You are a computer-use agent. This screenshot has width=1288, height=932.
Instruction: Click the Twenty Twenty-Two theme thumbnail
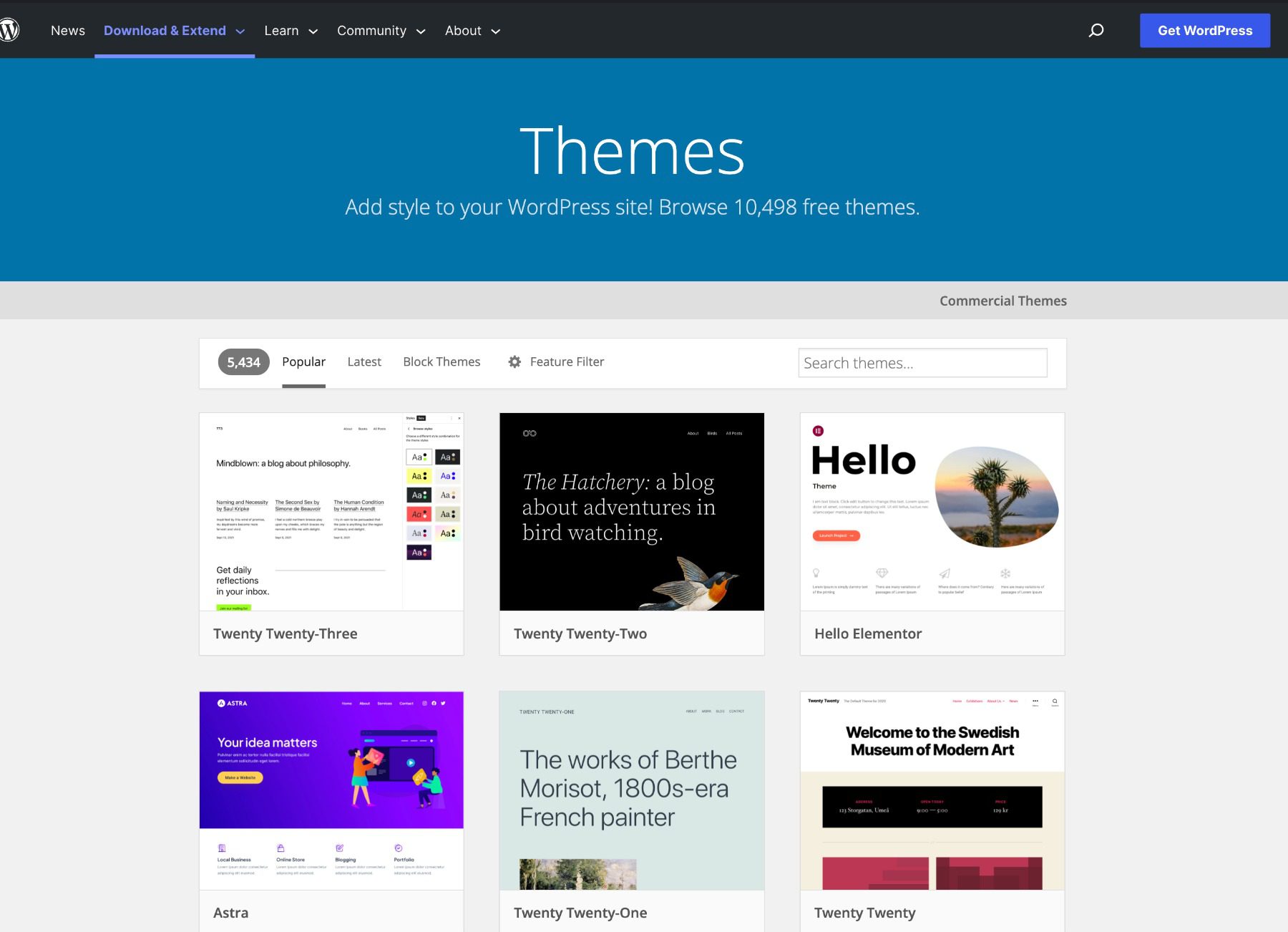coord(631,511)
